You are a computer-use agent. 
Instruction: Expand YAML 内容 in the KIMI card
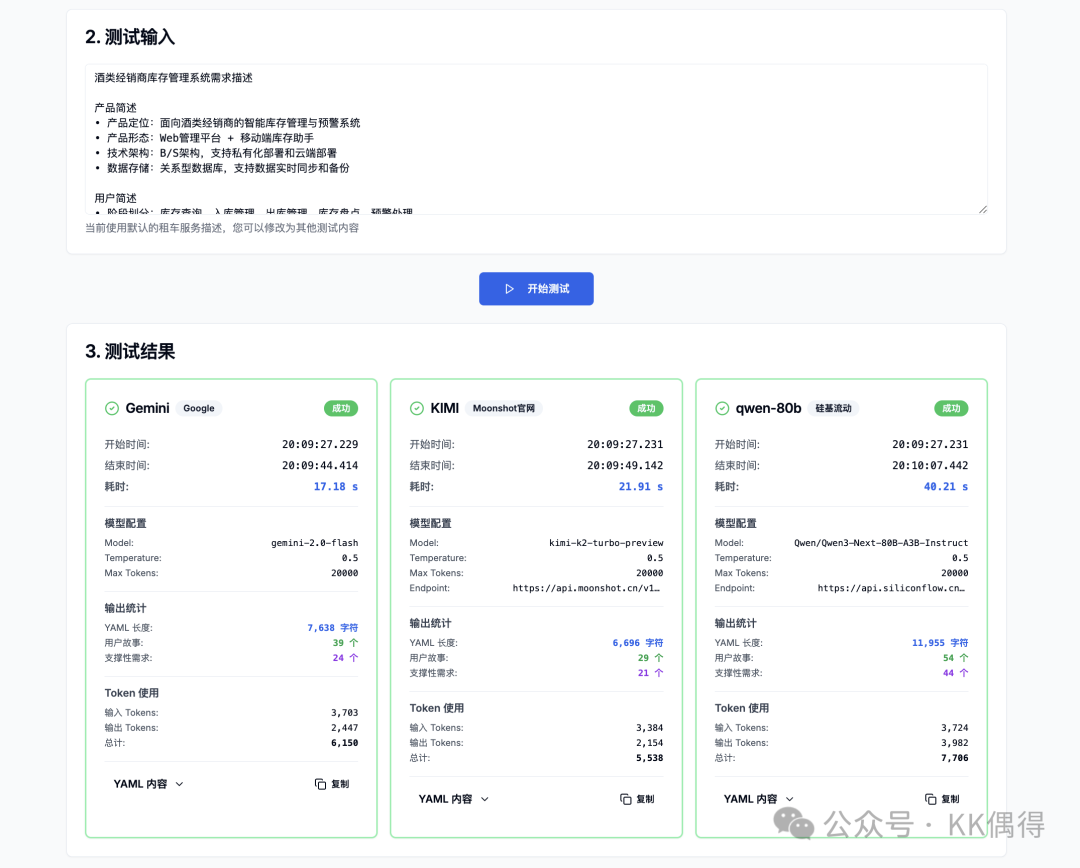point(454,799)
